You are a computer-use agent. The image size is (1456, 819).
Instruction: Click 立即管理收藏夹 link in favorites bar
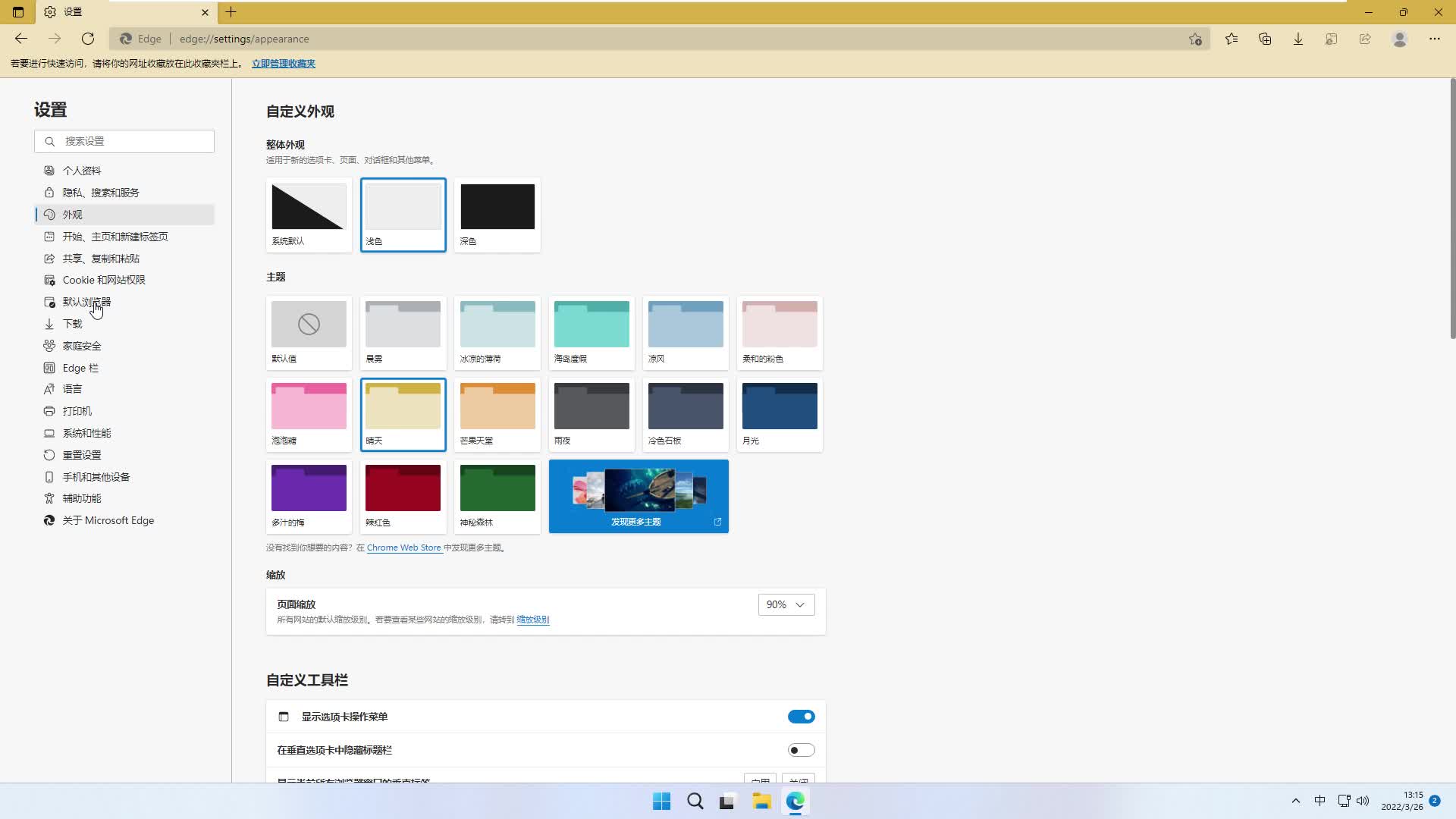(283, 64)
